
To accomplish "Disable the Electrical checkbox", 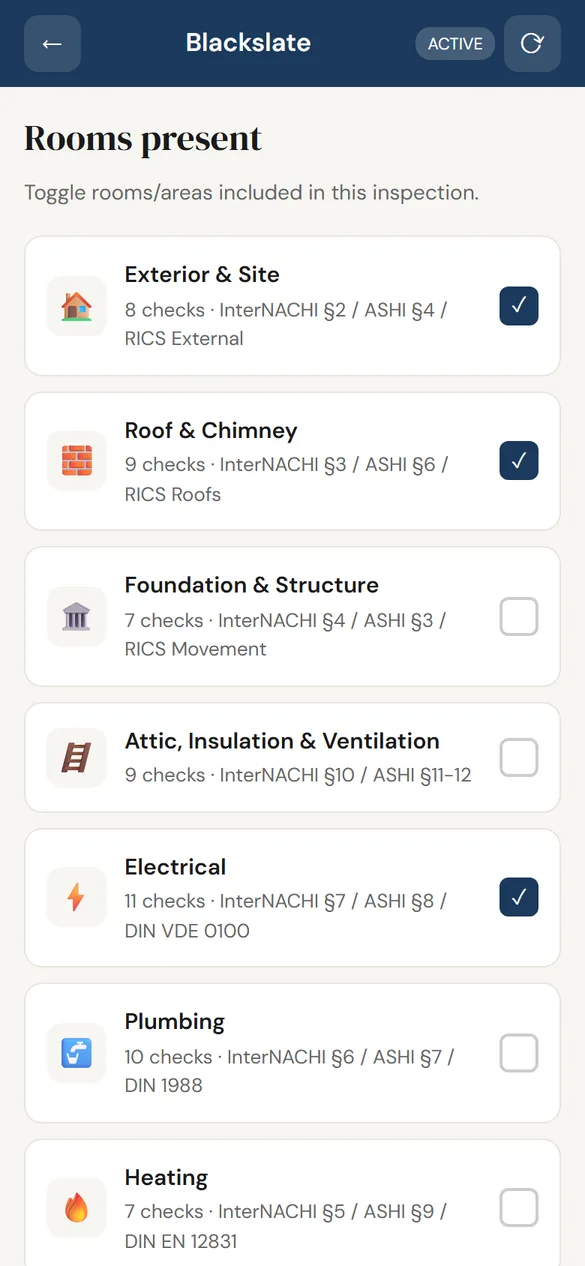I will [x=519, y=898].
